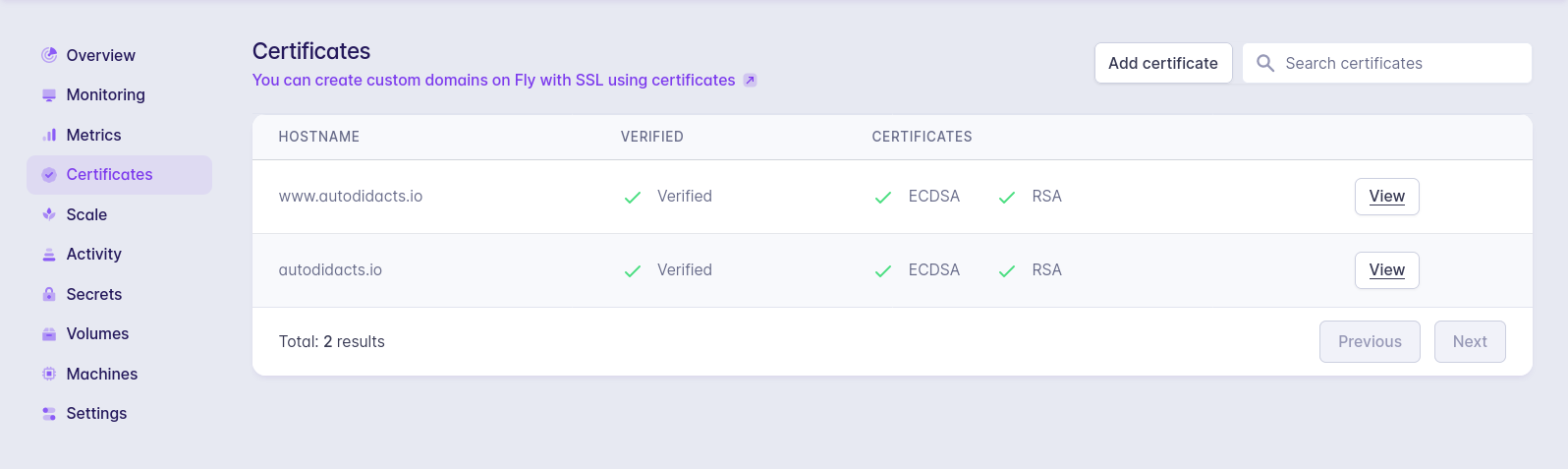Viewport: 1568px width, 469px height.
Task: Select Certificates in the sidebar
Action: [109, 175]
